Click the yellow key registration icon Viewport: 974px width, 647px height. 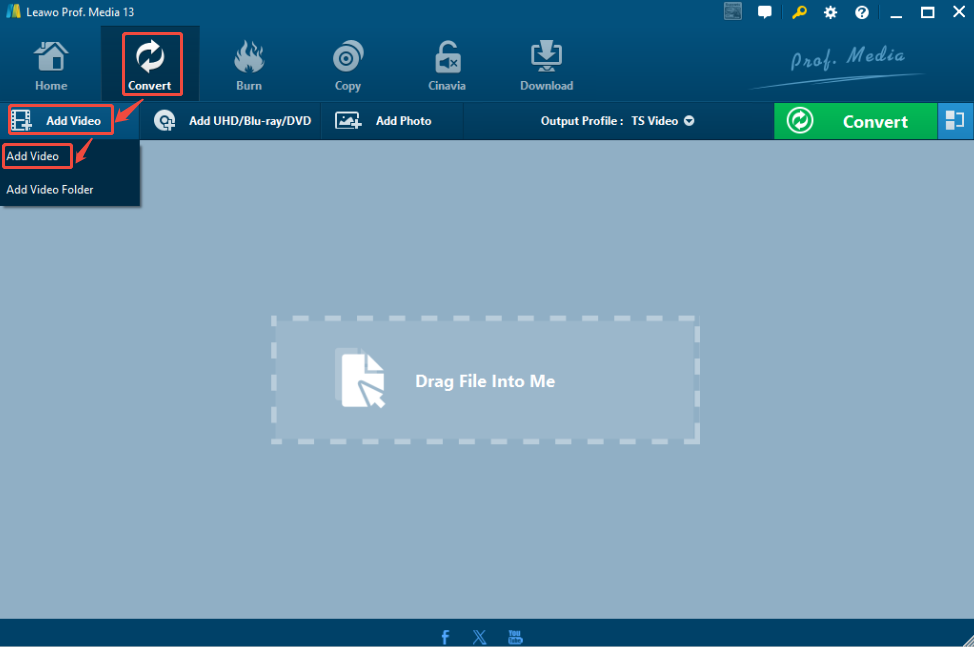click(x=798, y=12)
